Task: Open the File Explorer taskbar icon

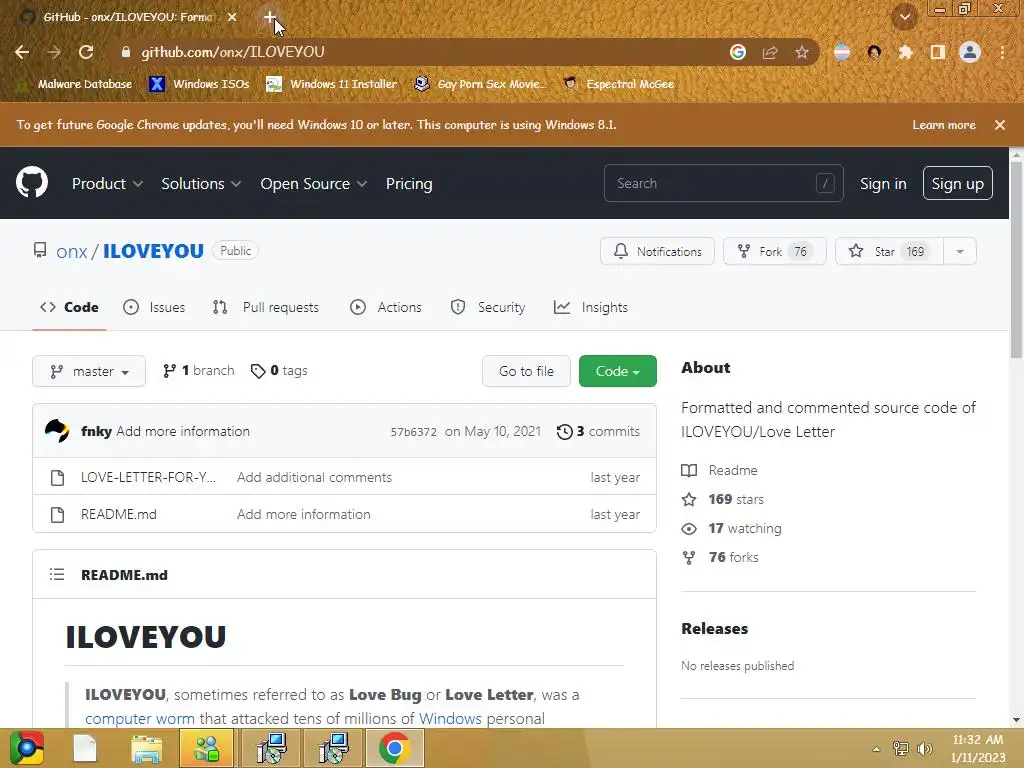Action: click(146, 748)
